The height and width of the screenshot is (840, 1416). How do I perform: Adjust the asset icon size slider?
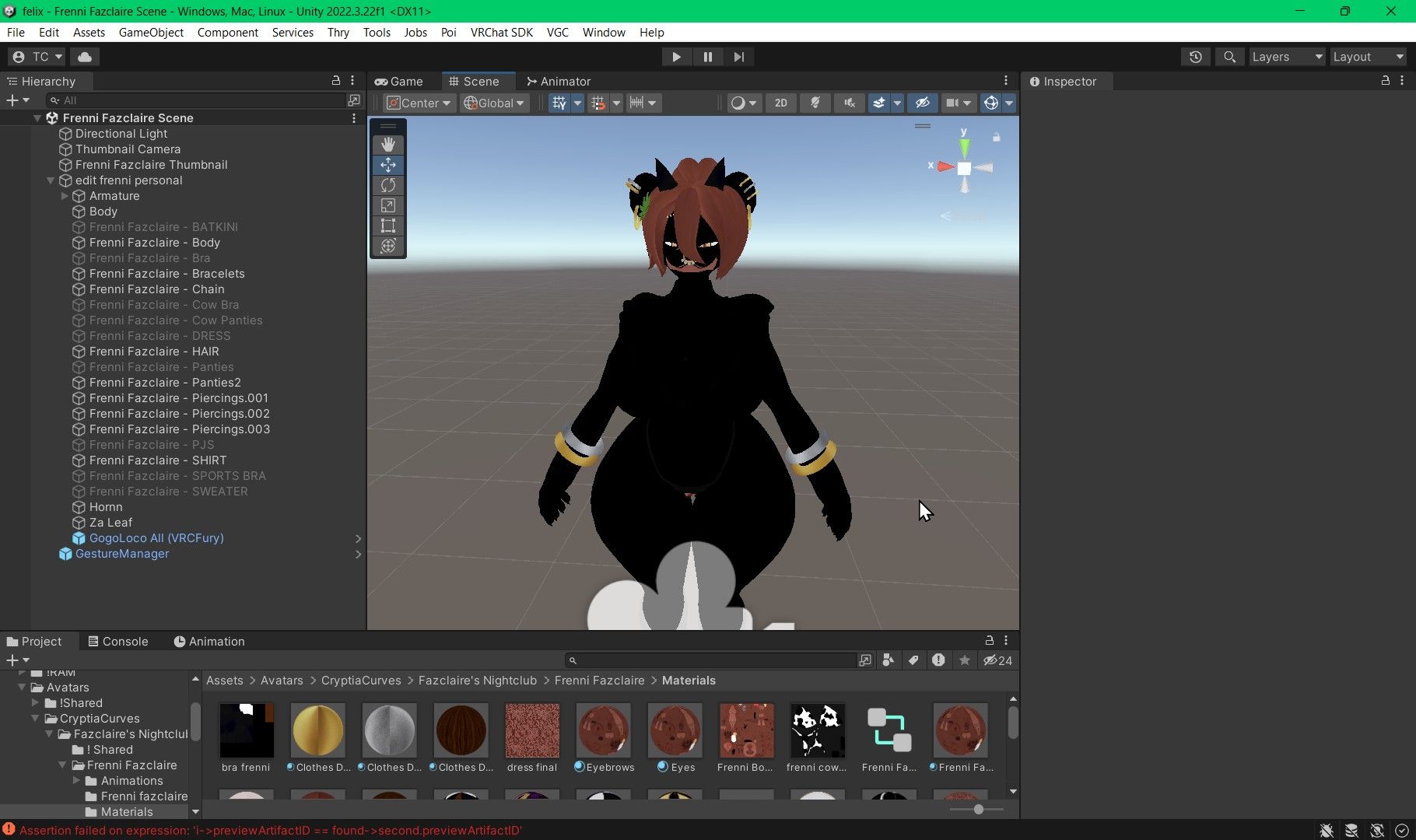pyautogui.click(x=978, y=810)
